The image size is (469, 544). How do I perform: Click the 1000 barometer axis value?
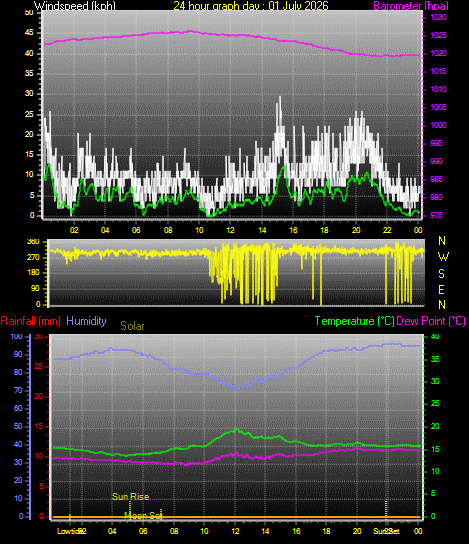click(x=438, y=125)
